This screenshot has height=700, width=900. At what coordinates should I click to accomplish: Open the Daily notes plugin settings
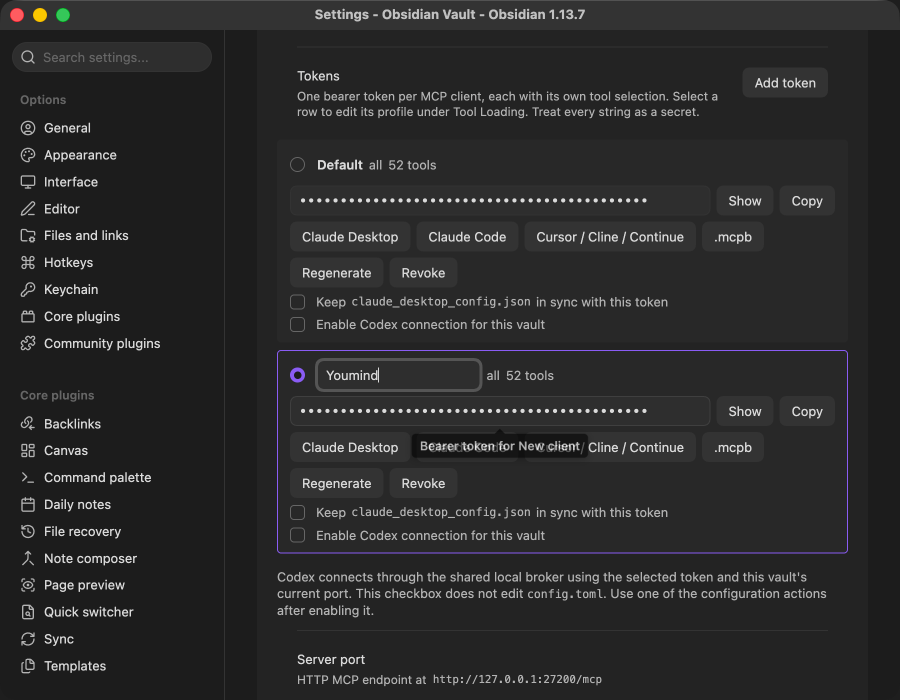pyautogui.click(x=77, y=504)
